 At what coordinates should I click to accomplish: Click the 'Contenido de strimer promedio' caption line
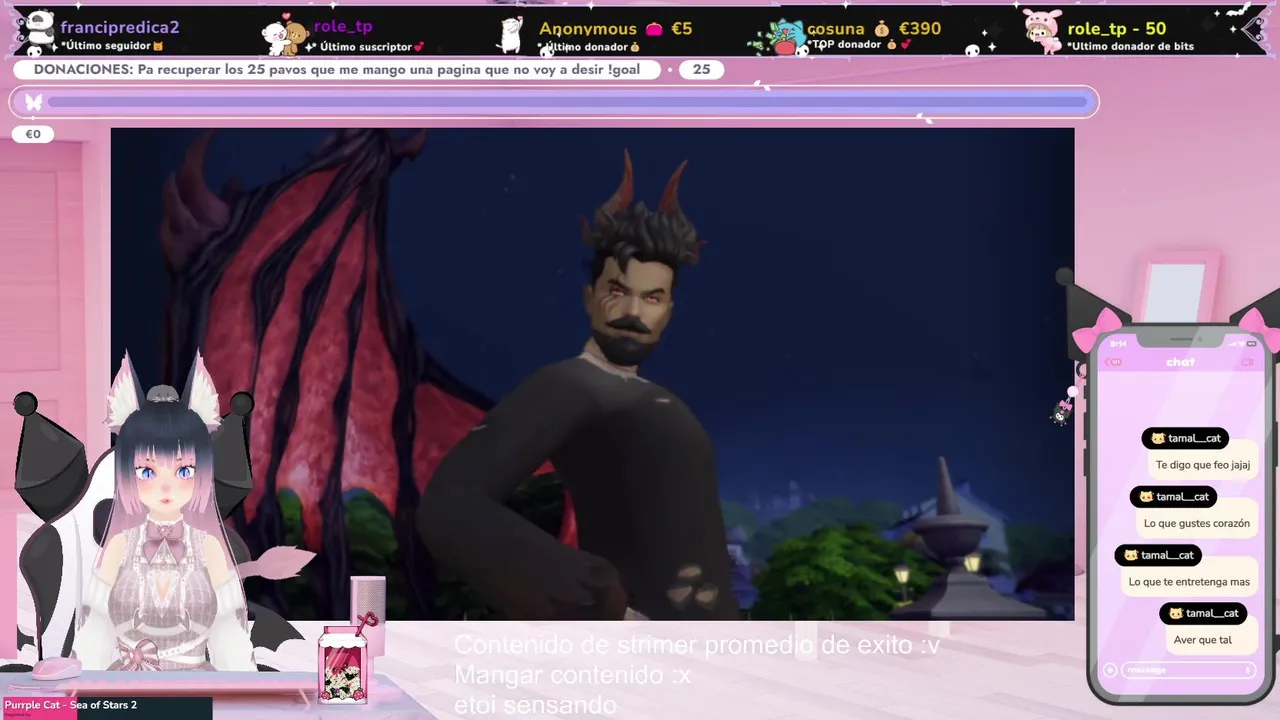(x=697, y=645)
